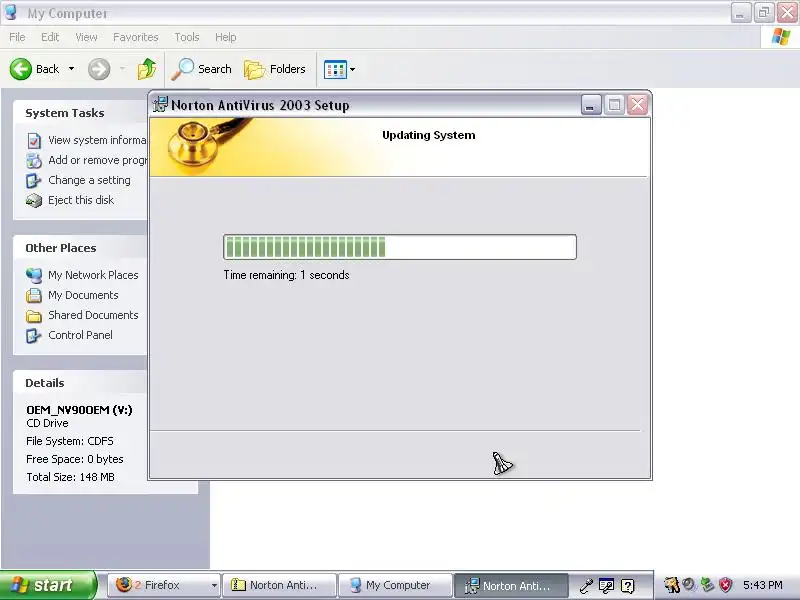This screenshot has height=600, width=800.
Task: Collapse the System Tasks panel header
Action: tap(82, 113)
